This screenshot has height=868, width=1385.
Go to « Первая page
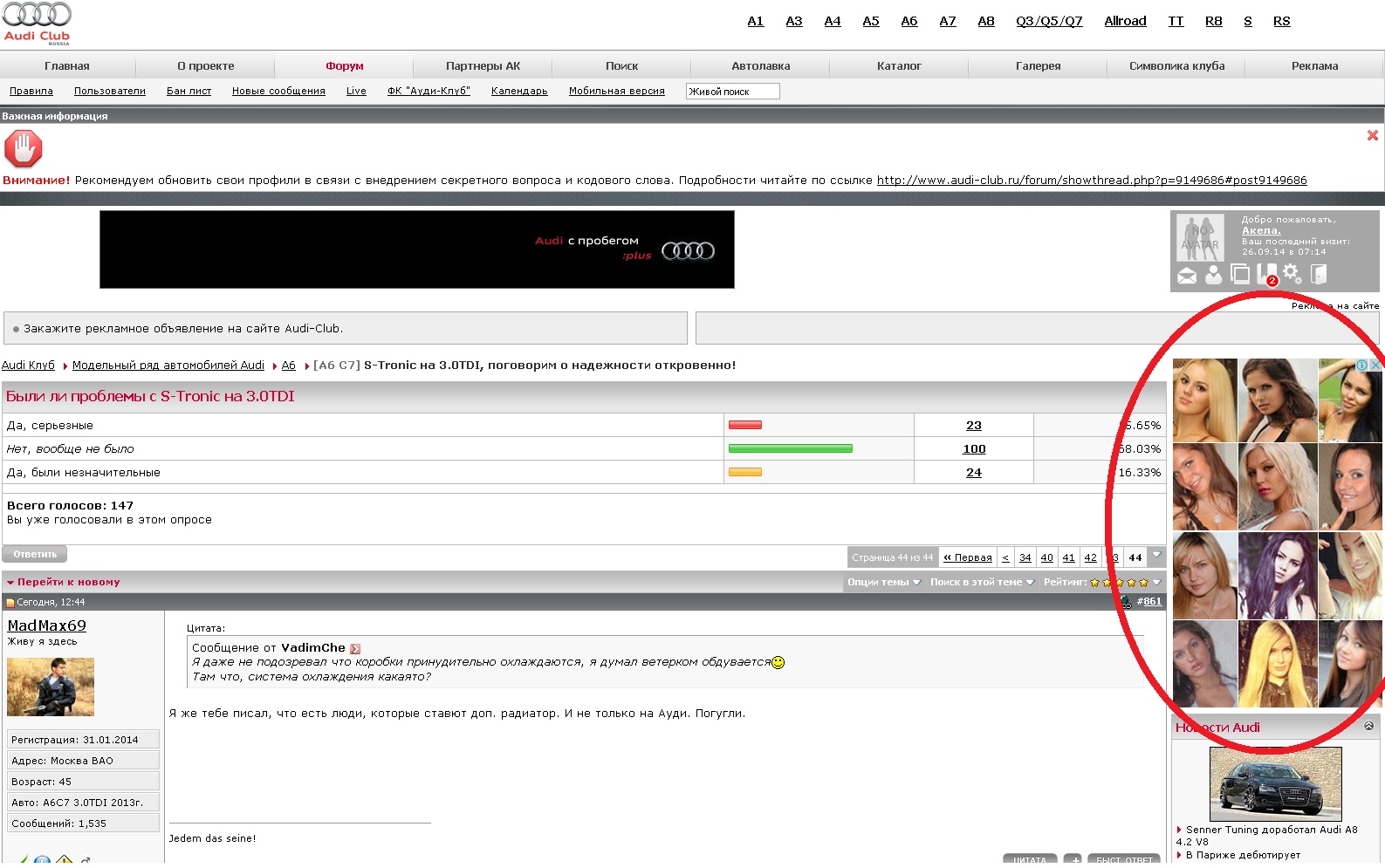[x=968, y=557]
